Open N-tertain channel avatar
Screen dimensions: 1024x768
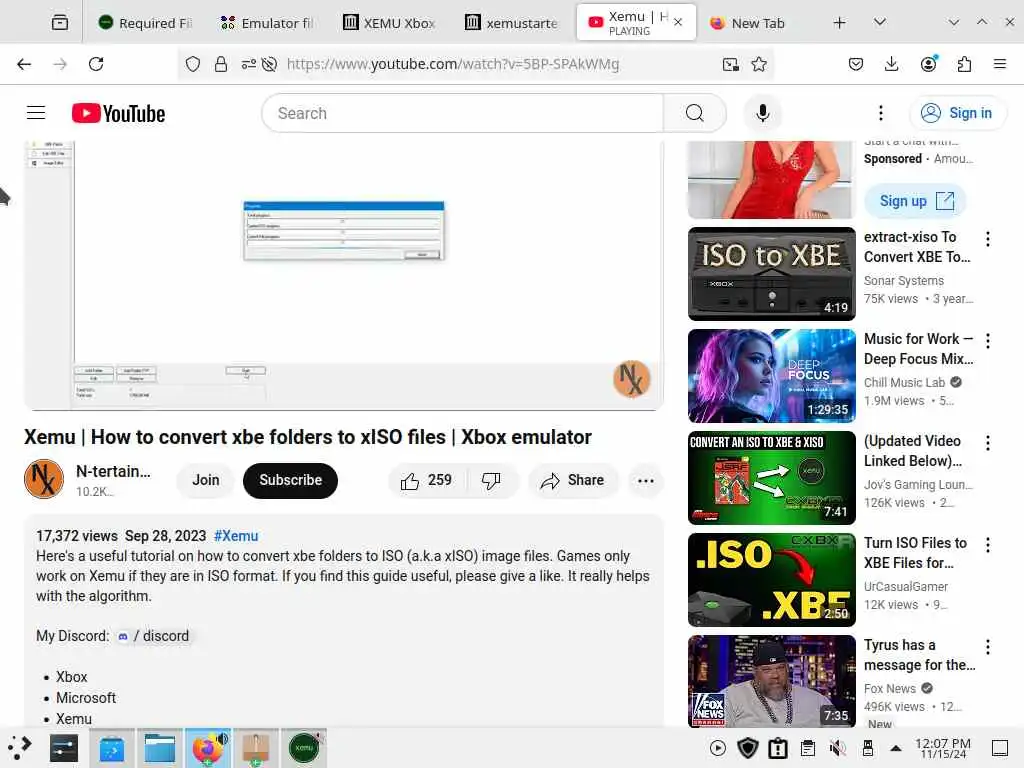44,479
